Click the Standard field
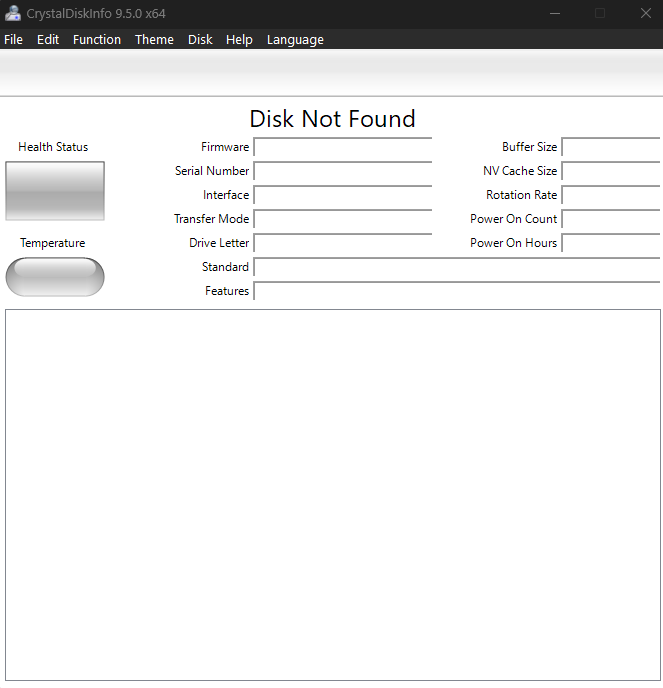This screenshot has height=688, width=663. (x=457, y=267)
